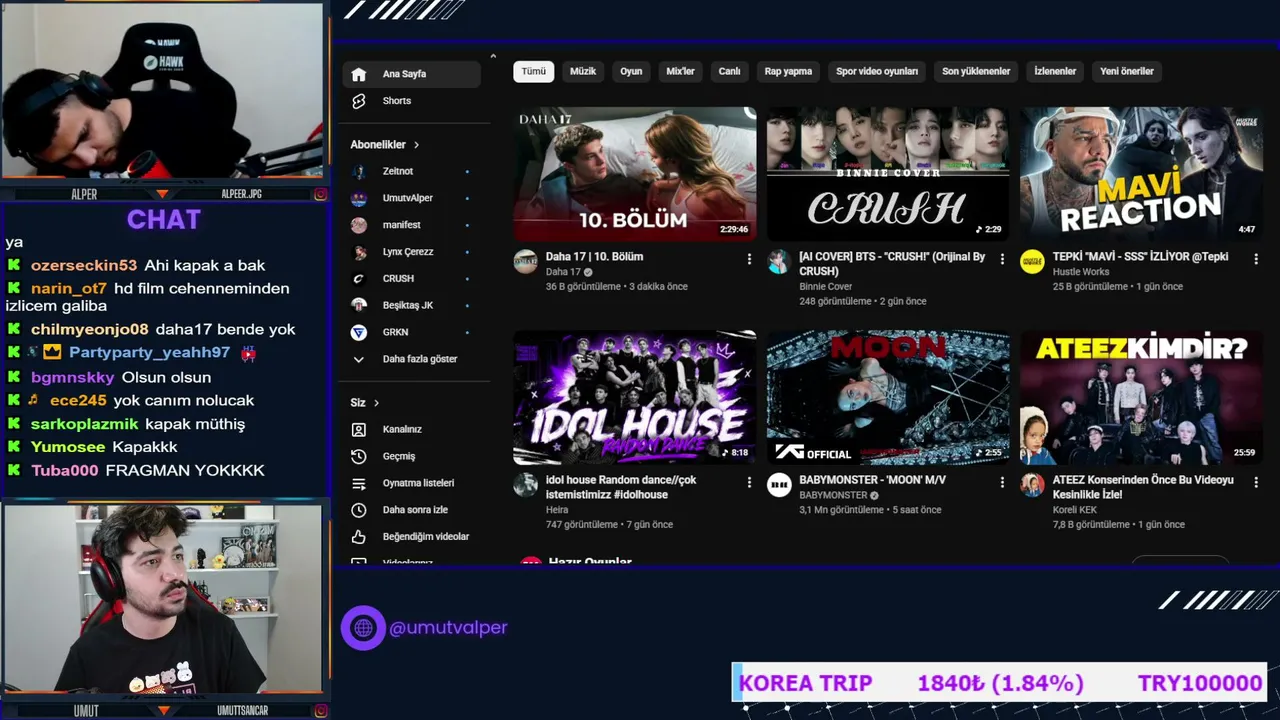Open the idol house Random dance title
The height and width of the screenshot is (720, 1280).
[x=621, y=487]
